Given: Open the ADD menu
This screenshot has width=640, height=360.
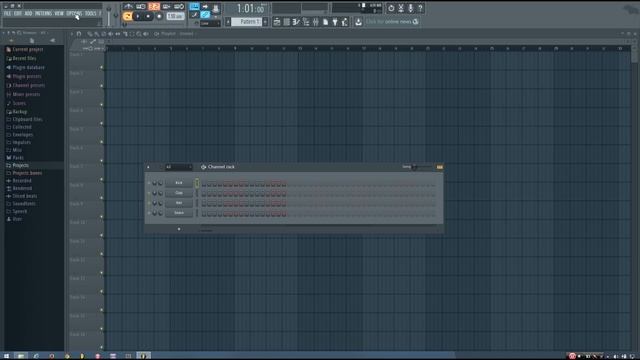Looking at the screenshot, I should [x=28, y=13].
